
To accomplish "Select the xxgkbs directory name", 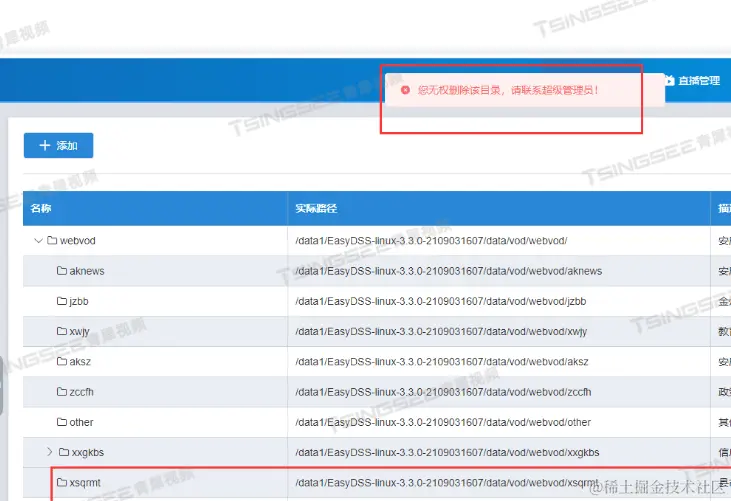I will (x=88, y=453).
